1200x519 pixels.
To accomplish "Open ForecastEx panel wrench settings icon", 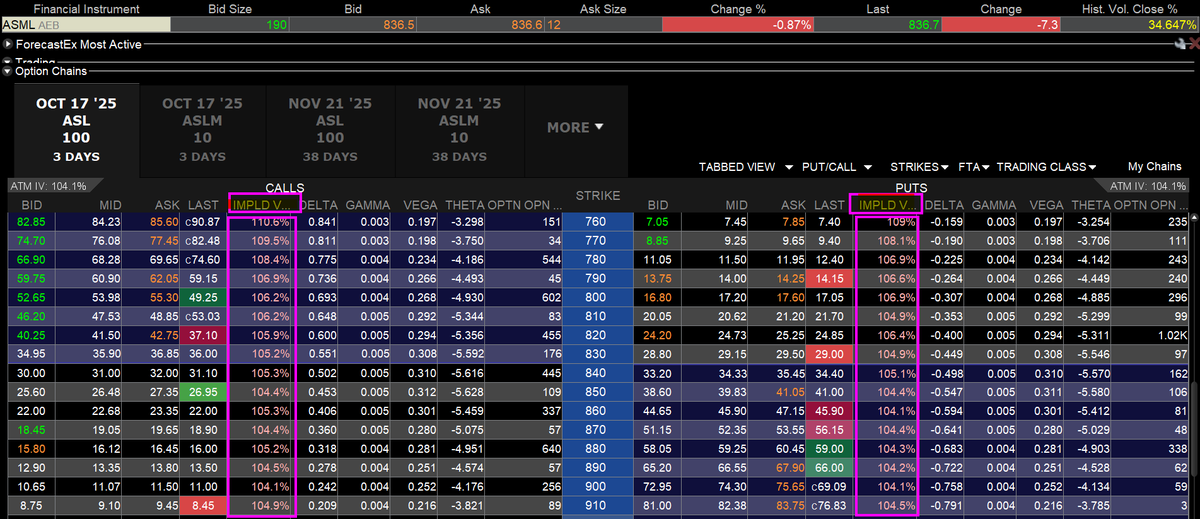I will (1180, 44).
